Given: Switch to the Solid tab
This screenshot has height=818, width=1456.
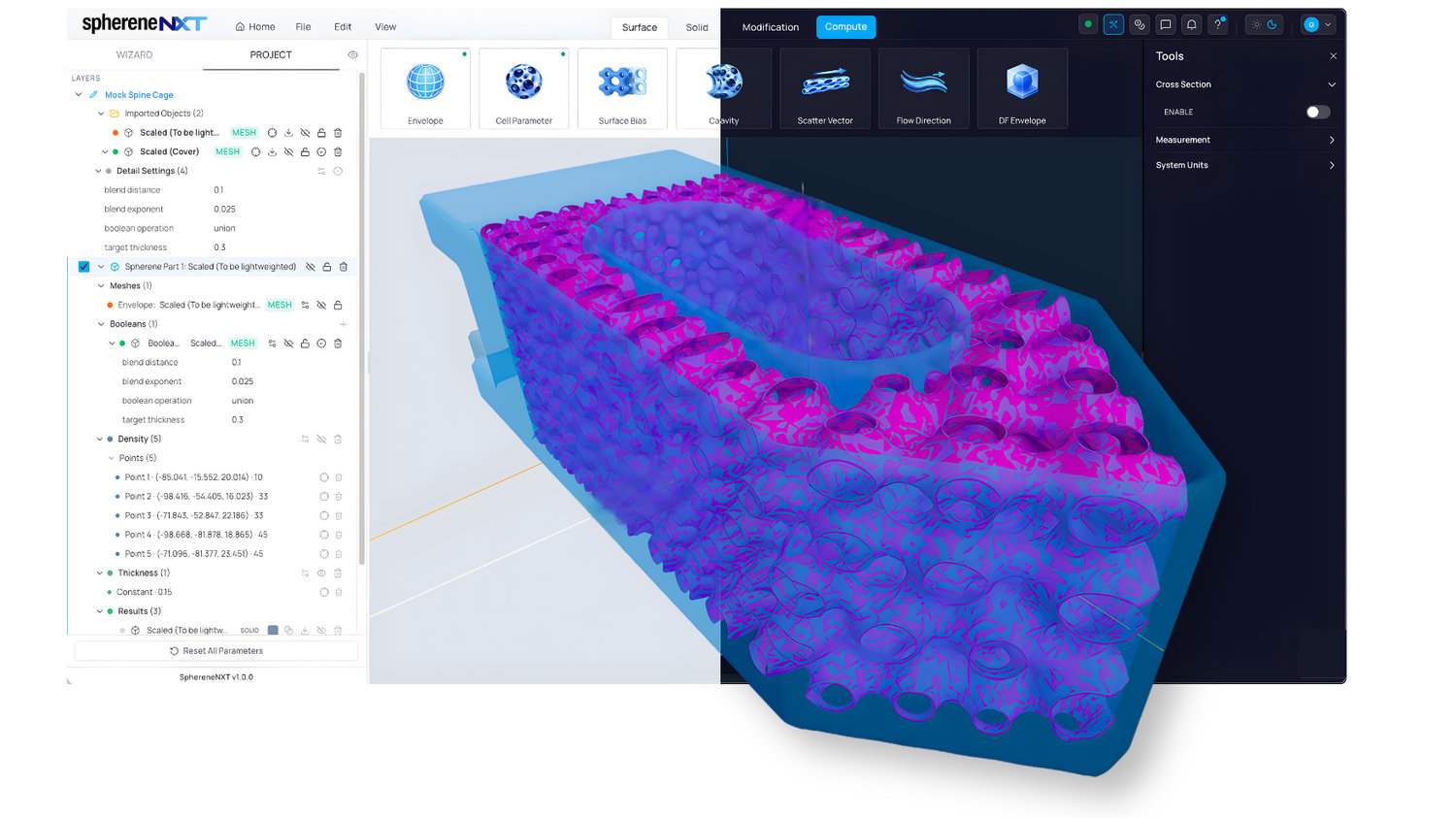Looking at the screenshot, I should tap(697, 27).
